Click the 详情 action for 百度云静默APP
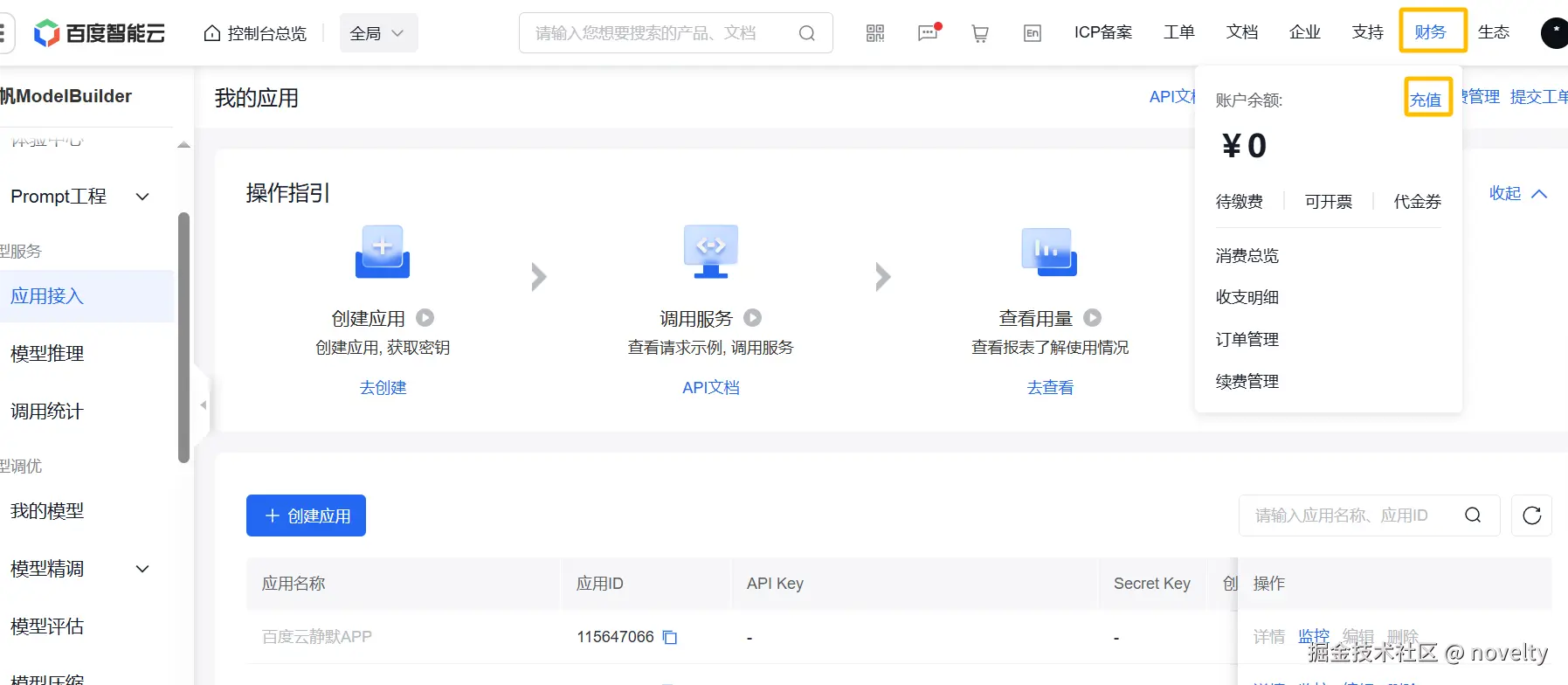The width and height of the screenshot is (1568, 685). click(x=1269, y=637)
